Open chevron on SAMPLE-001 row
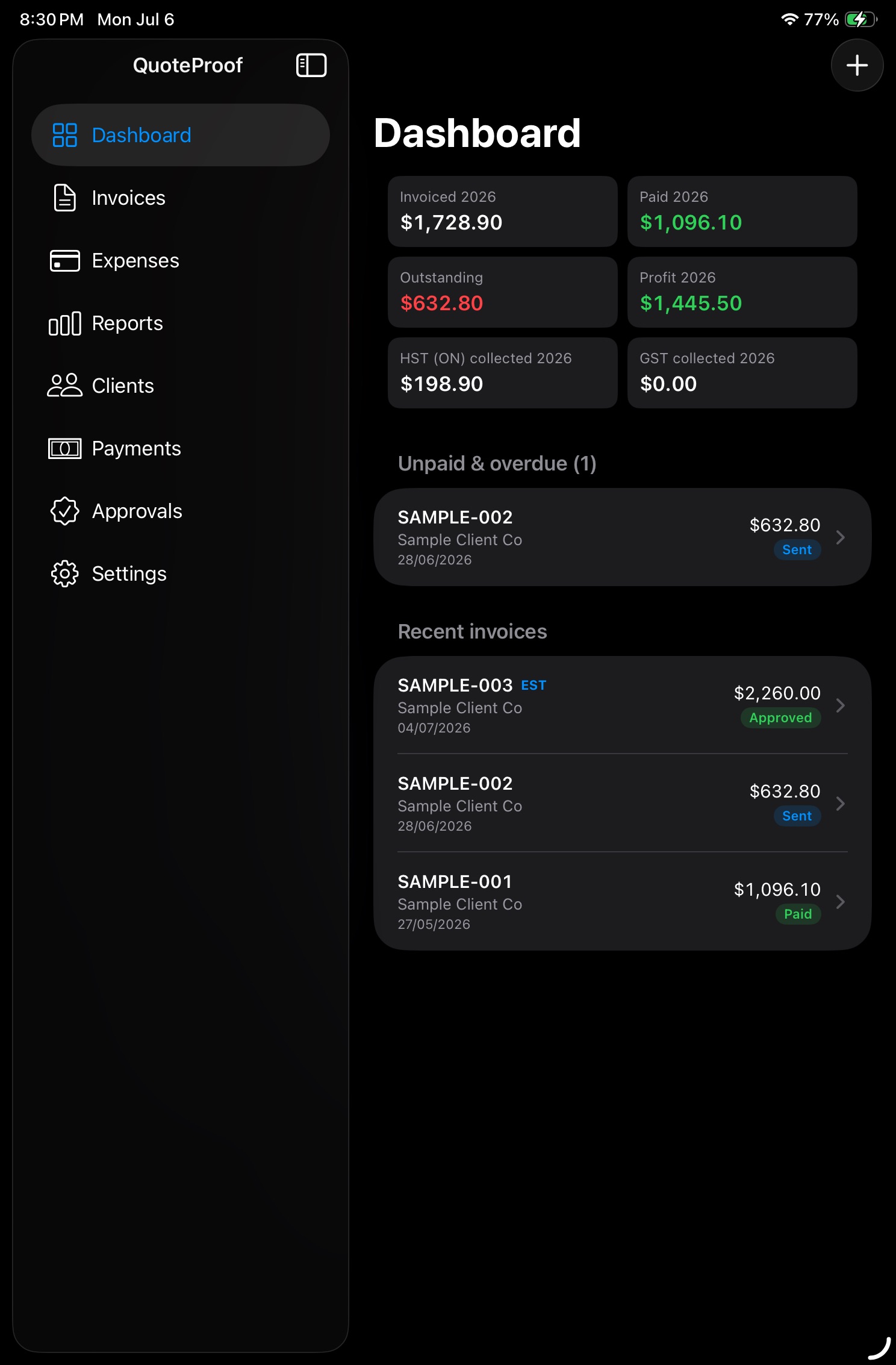 [841, 902]
